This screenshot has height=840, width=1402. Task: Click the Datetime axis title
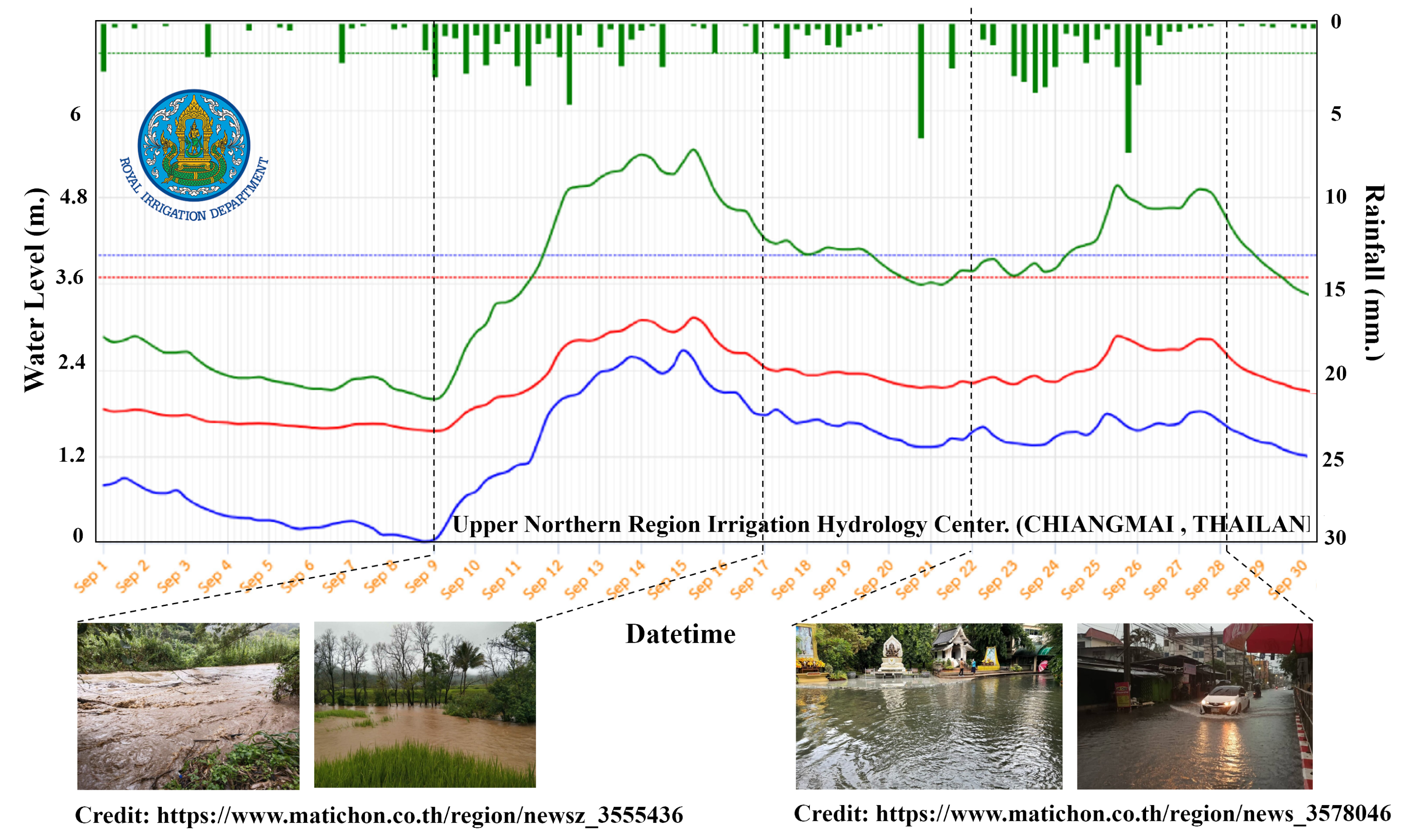680,634
